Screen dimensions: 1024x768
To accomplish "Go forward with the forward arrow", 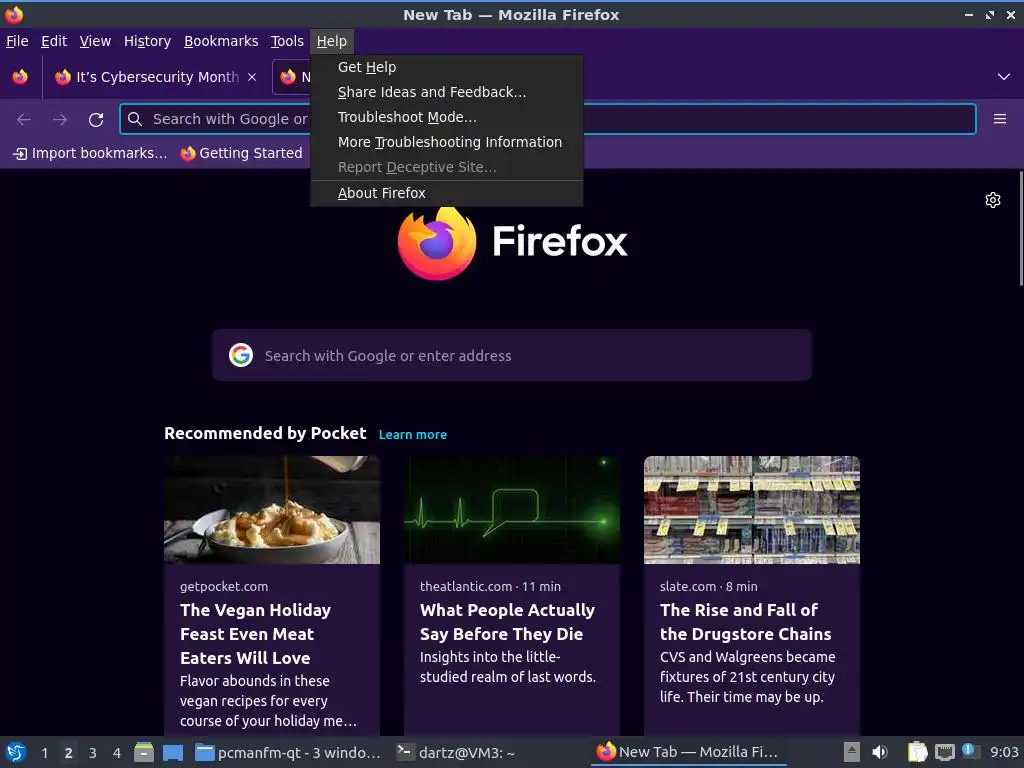I will tap(60, 119).
